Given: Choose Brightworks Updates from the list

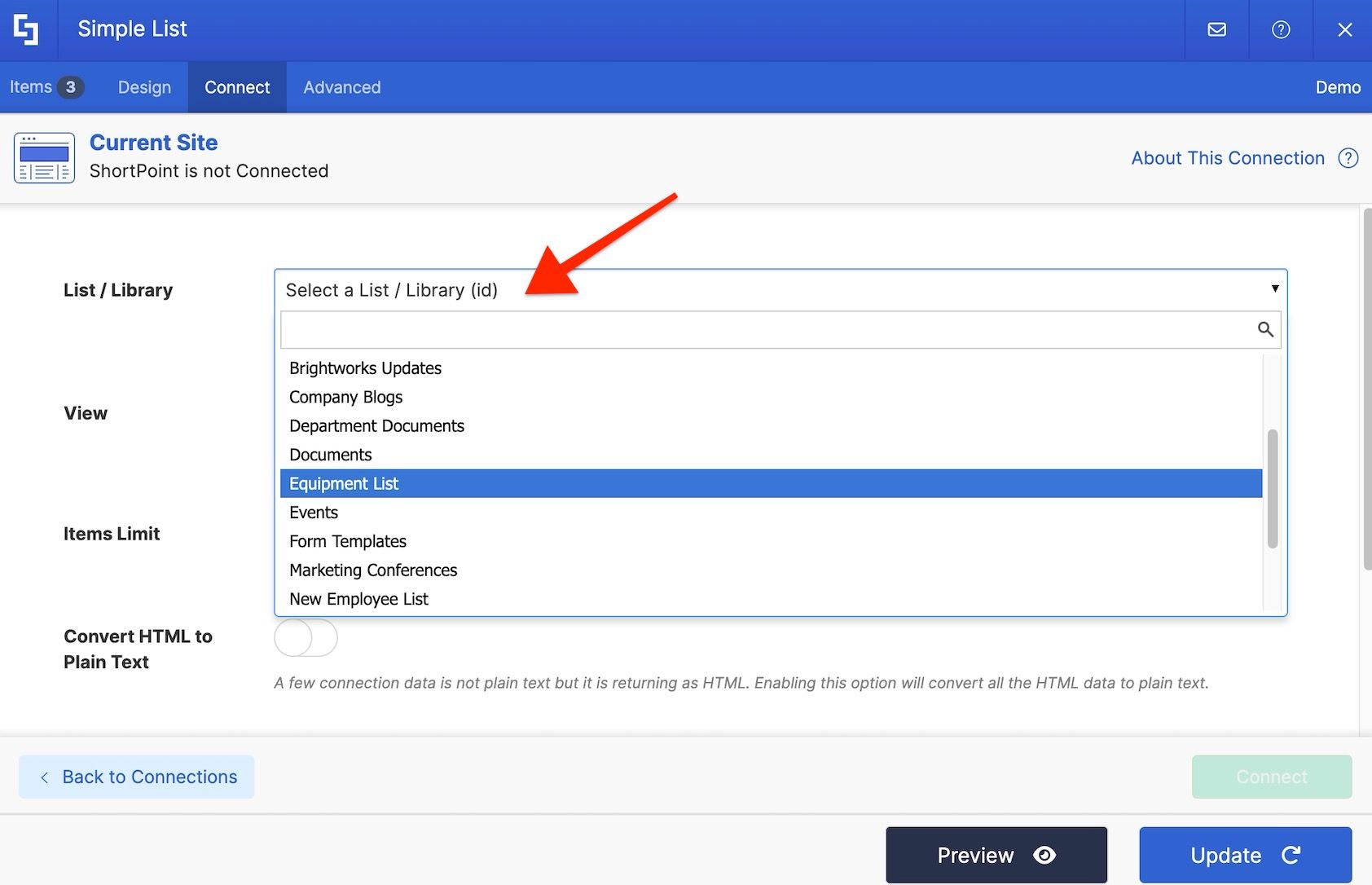Looking at the screenshot, I should click(771, 368).
